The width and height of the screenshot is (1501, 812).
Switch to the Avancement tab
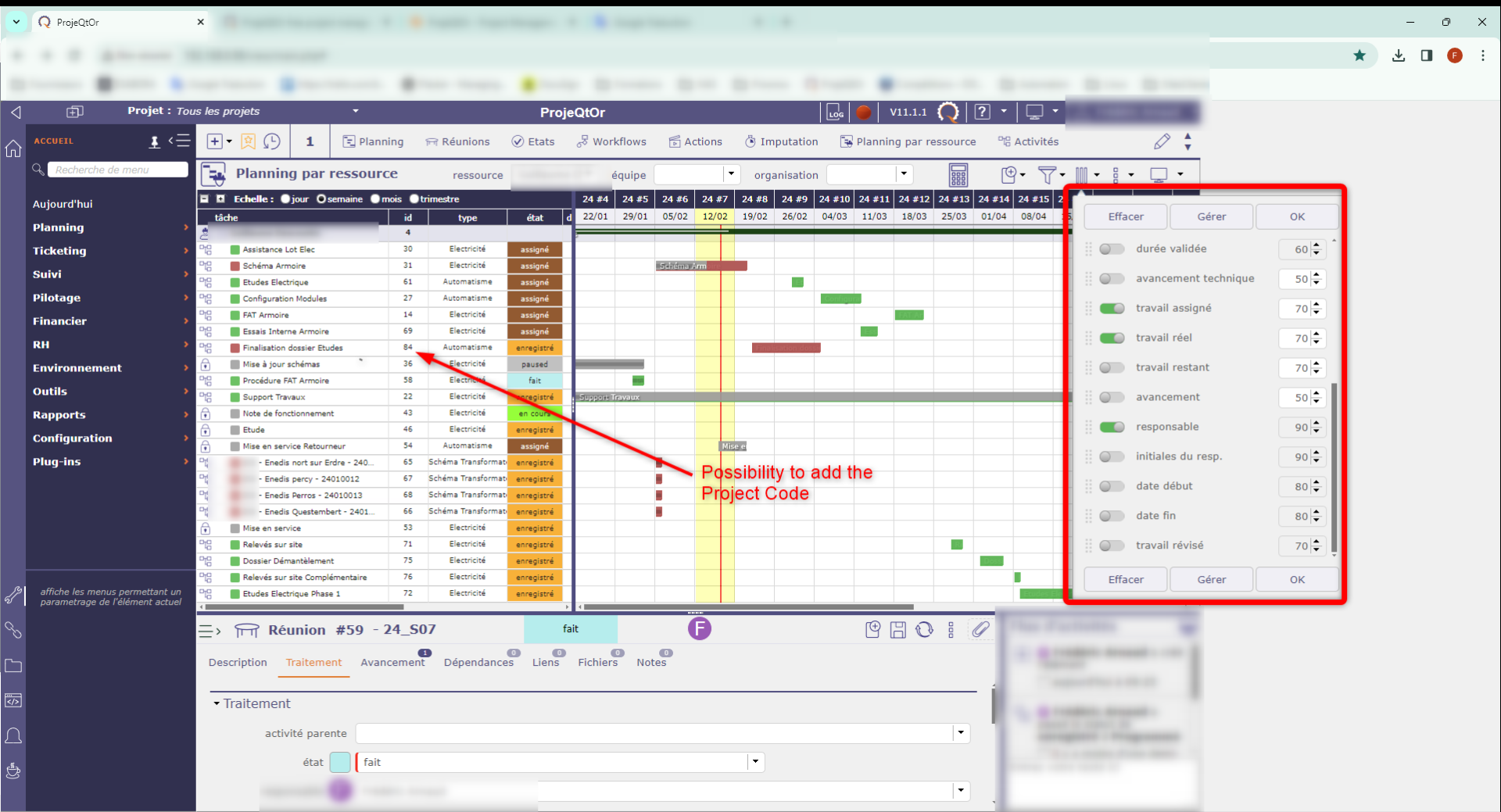point(392,663)
